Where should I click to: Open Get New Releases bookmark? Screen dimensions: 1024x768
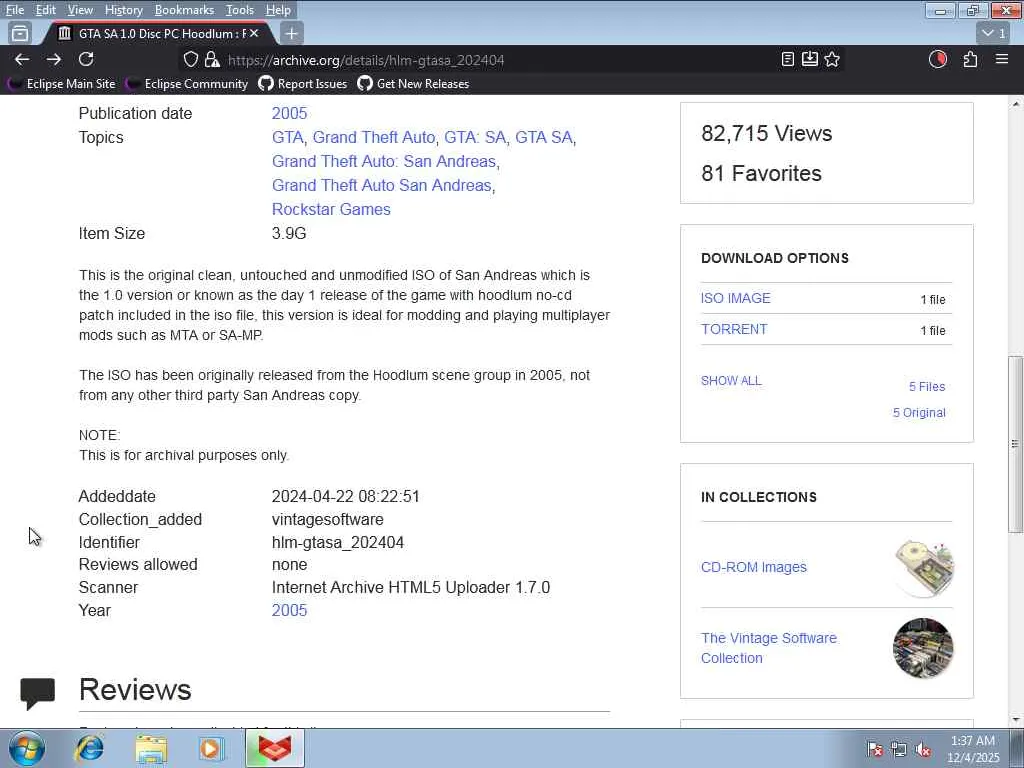(x=413, y=84)
